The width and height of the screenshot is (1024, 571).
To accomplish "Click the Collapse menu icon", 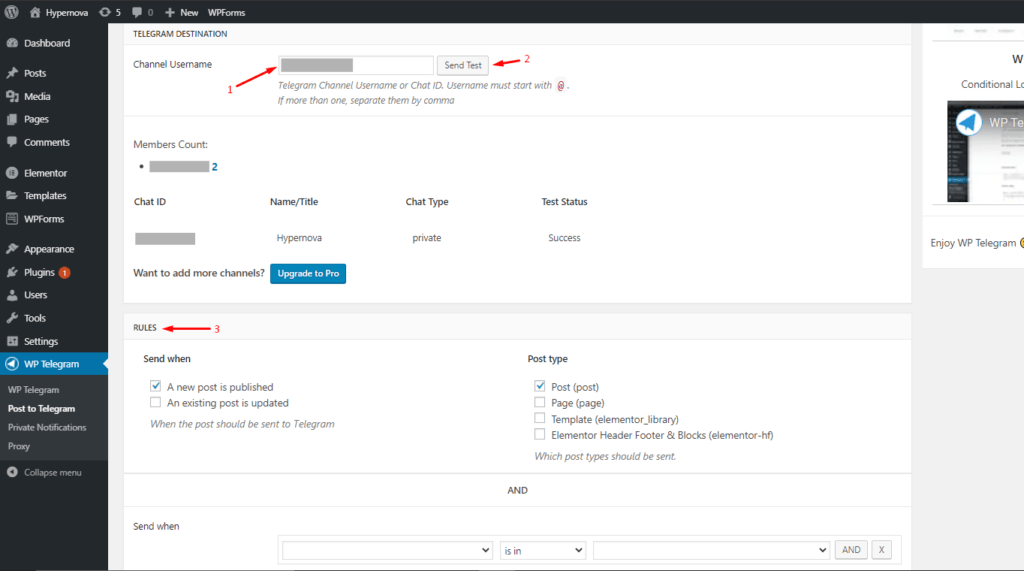I will click(12, 472).
